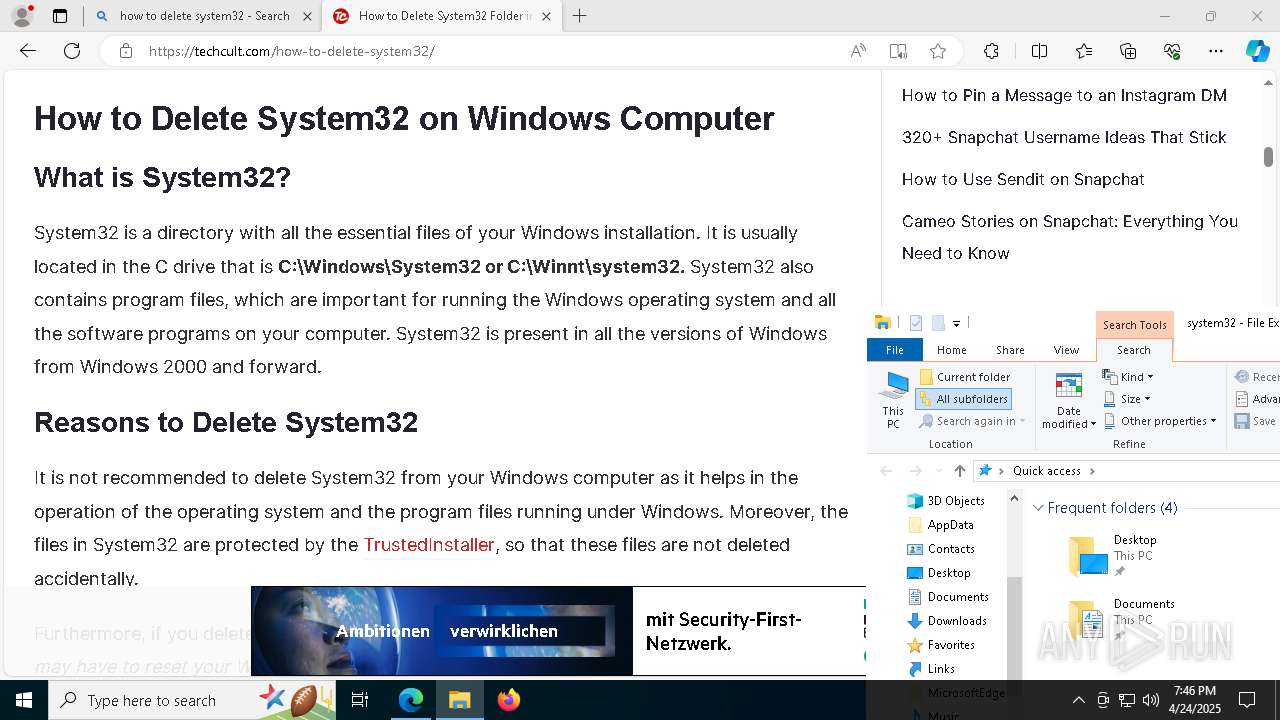Refresh the techcult page

coord(72,51)
